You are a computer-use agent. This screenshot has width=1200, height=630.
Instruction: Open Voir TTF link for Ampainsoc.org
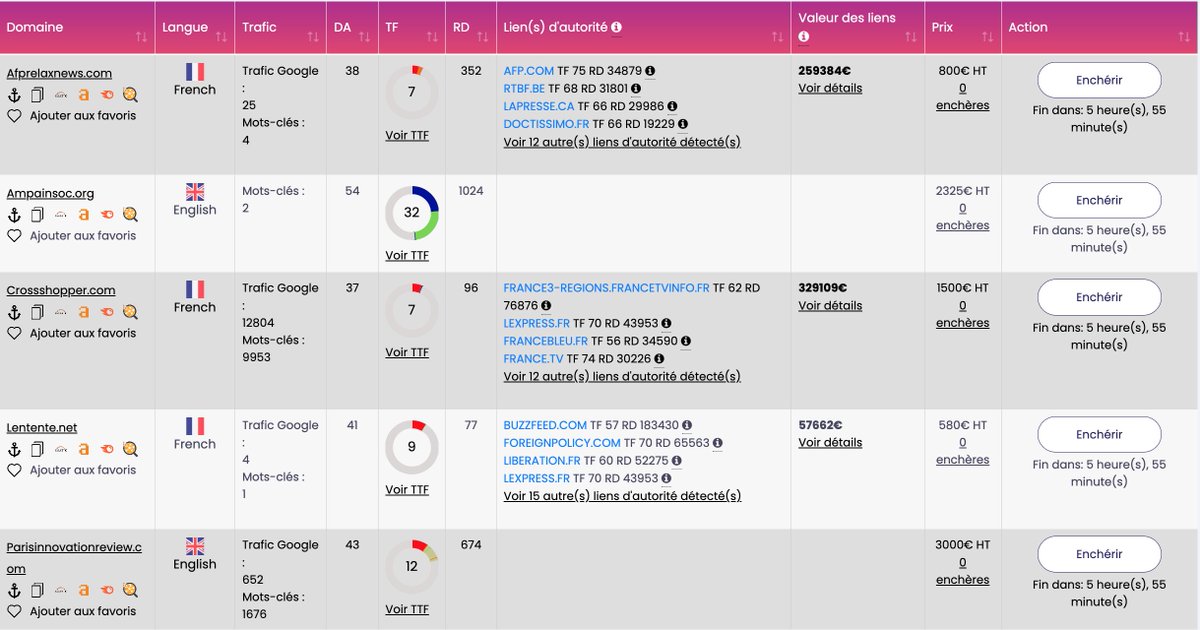(407, 255)
